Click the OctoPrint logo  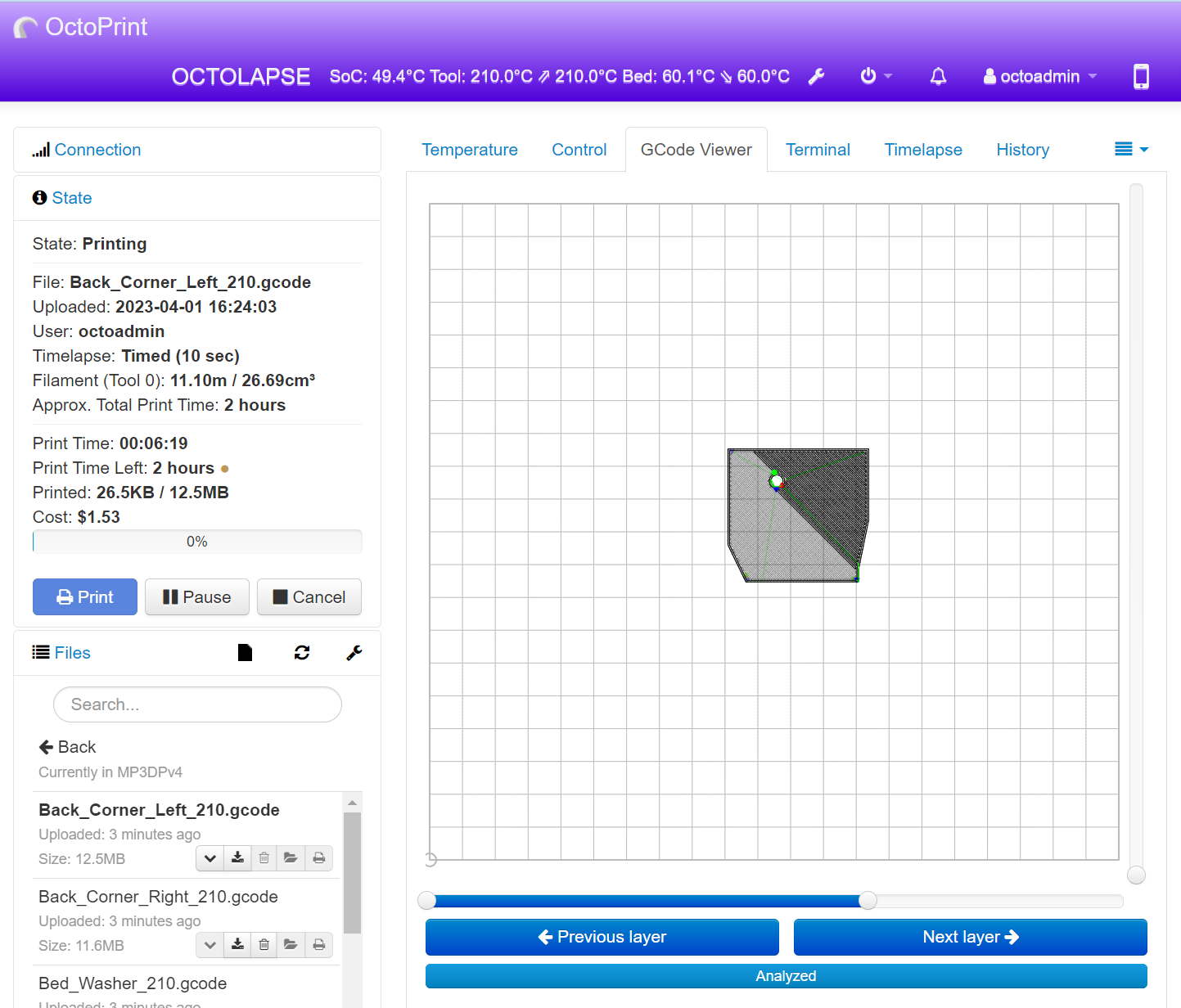(x=80, y=27)
